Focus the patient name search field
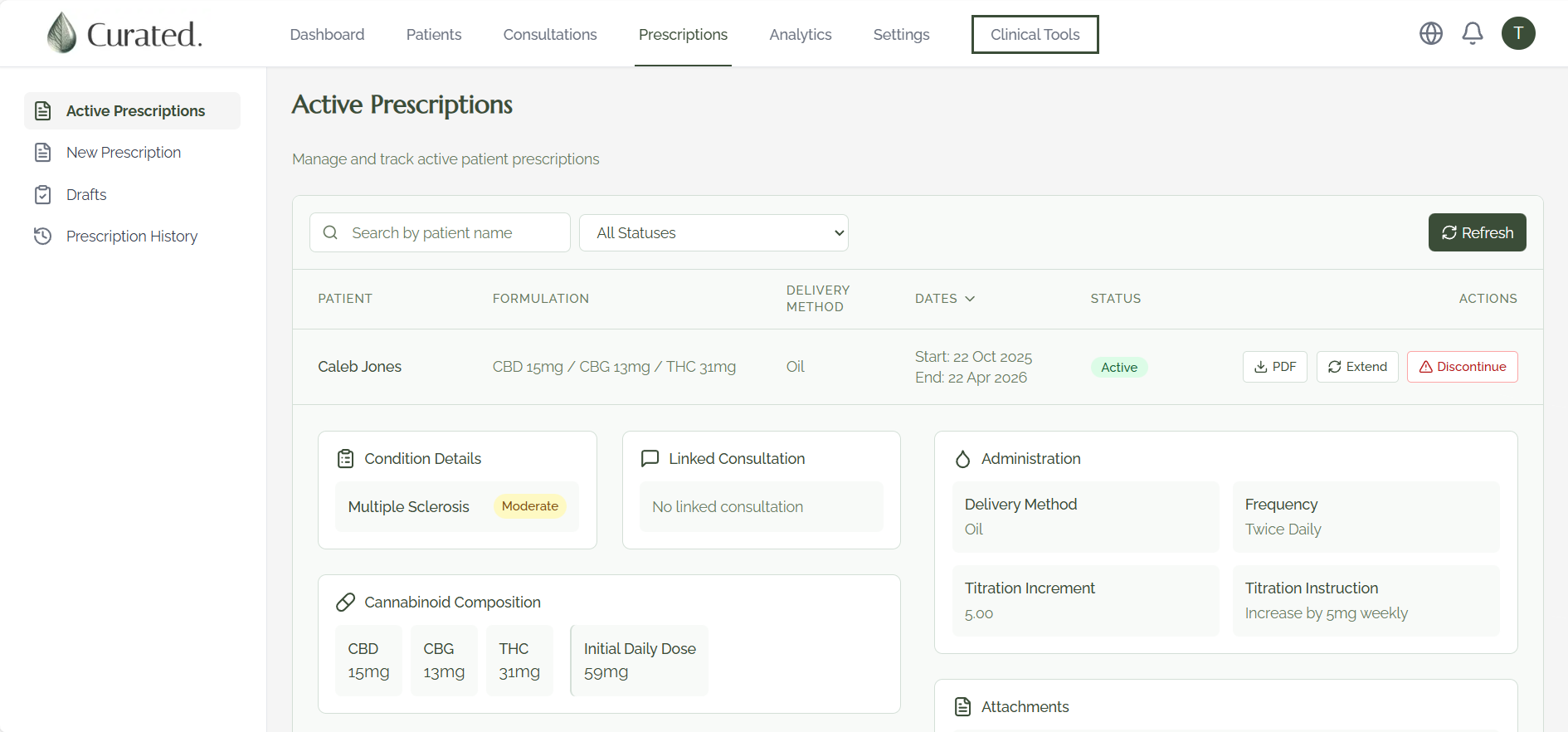This screenshot has width=1568, height=732. tap(440, 232)
